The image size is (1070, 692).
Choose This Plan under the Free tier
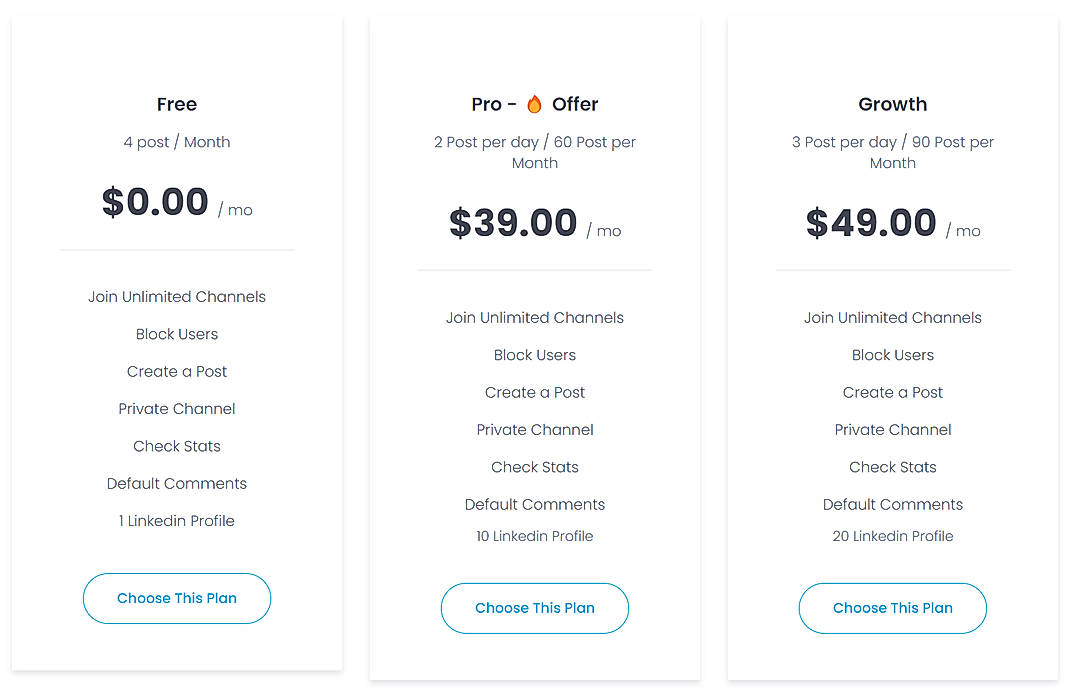pos(176,598)
